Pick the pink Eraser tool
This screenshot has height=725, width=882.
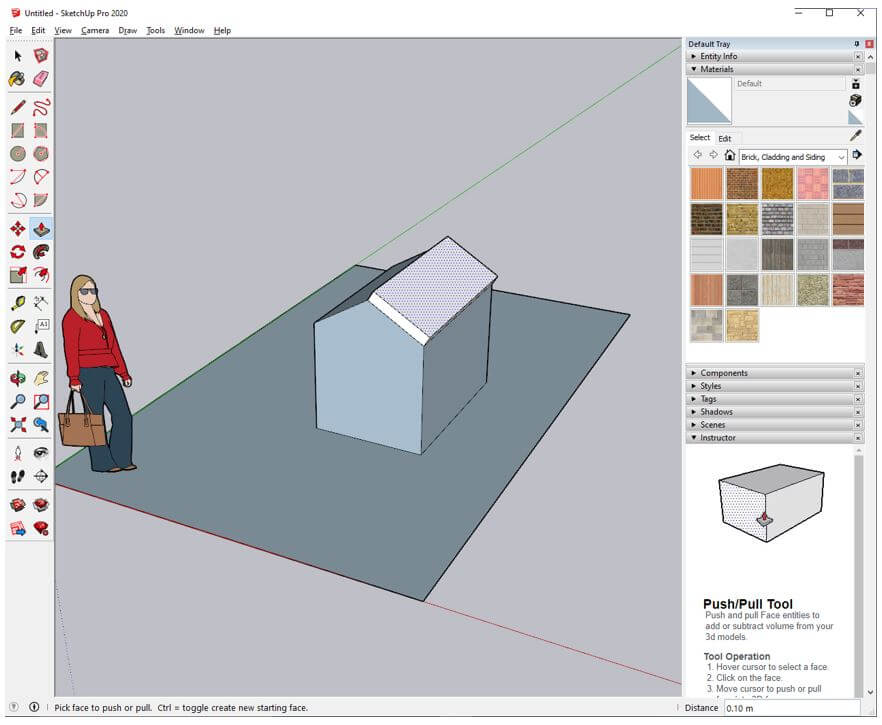pyautogui.click(x=40, y=79)
